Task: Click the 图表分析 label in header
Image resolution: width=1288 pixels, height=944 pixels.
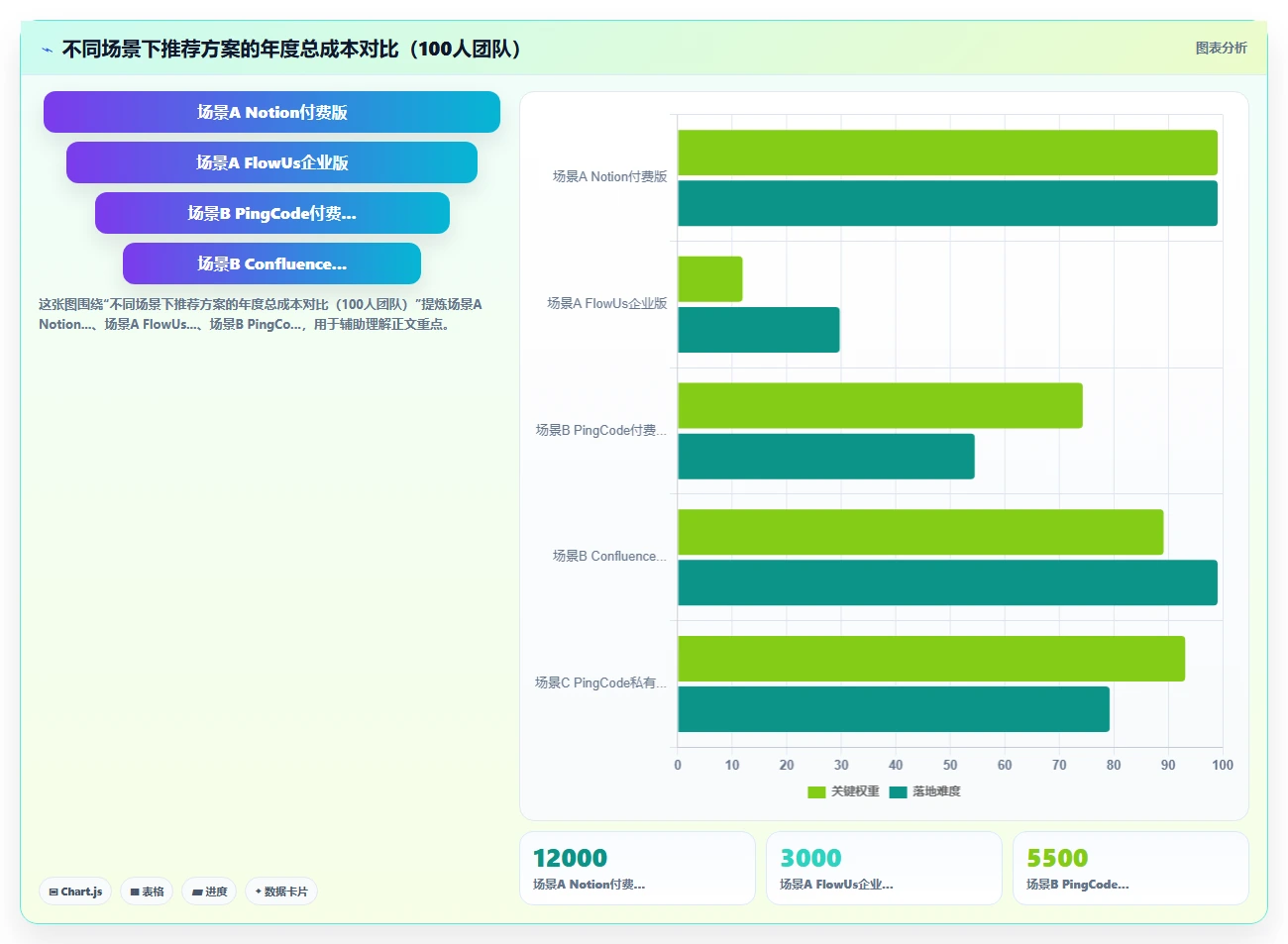Action: [1221, 48]
